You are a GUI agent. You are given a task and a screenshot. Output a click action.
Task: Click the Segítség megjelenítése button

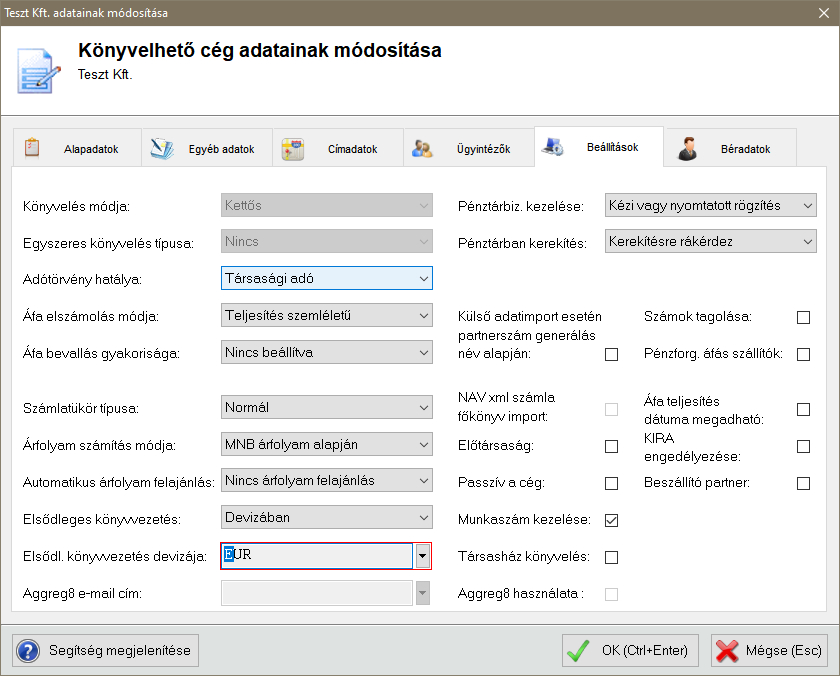coord(105,650)
